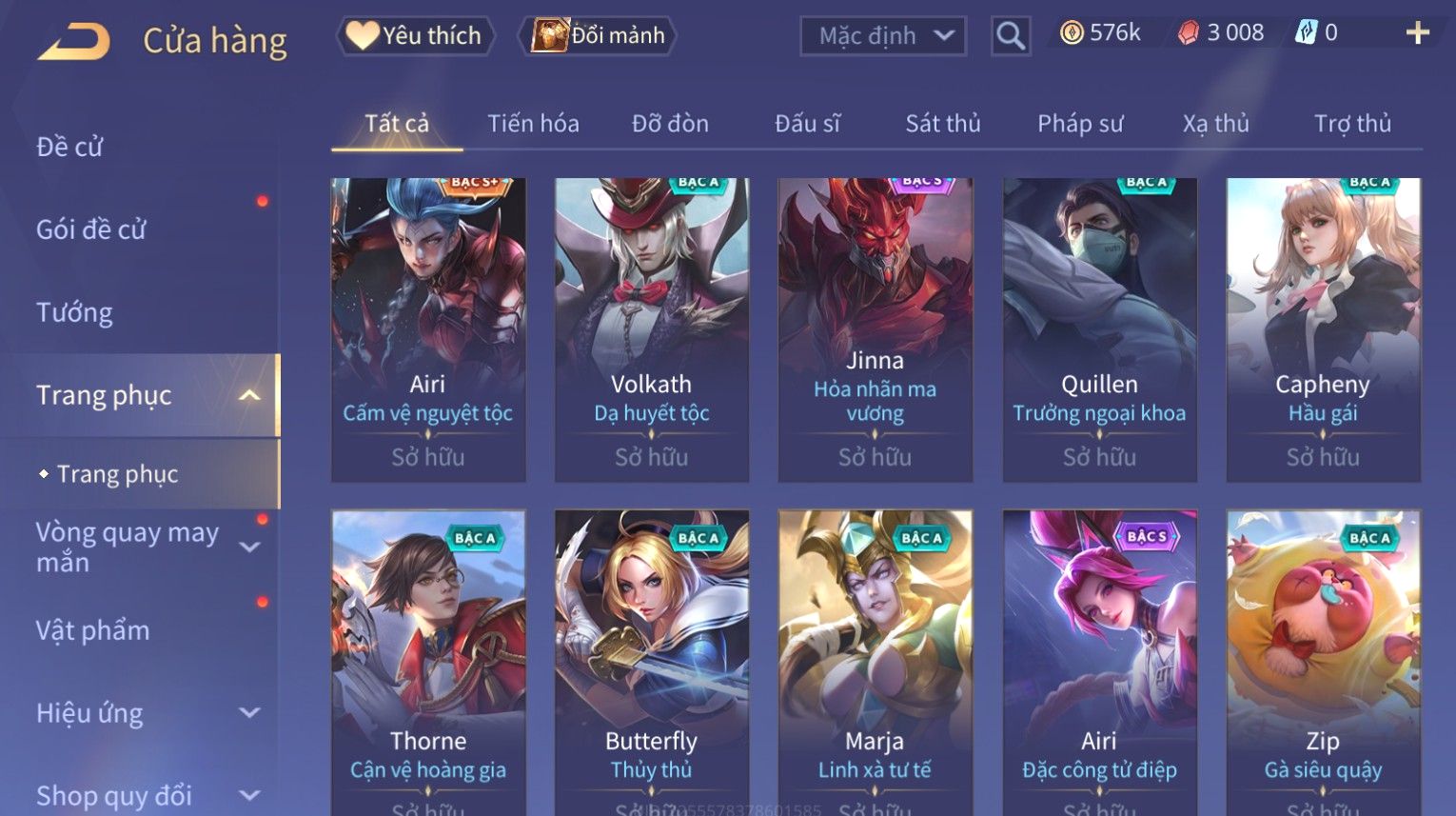This screenshot has width=1456, height=816.
Task: Expand the Hiệu ứng sidebar section
Action: pyautogui.click(x=249, y=712)
